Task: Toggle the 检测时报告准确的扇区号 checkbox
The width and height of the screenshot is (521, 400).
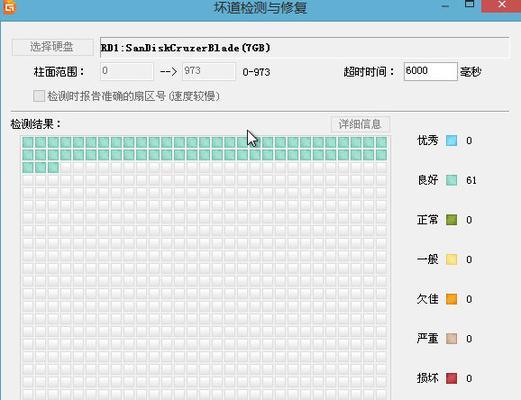Action: click(x=39, y=96)
